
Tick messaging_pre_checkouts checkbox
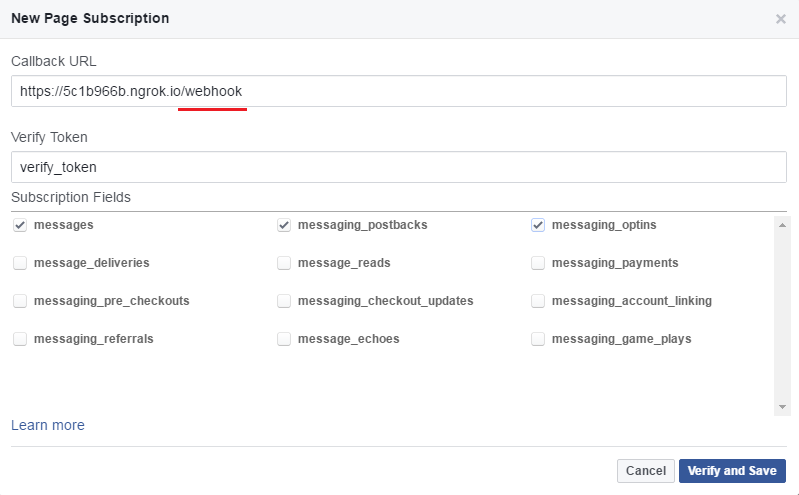20,301
